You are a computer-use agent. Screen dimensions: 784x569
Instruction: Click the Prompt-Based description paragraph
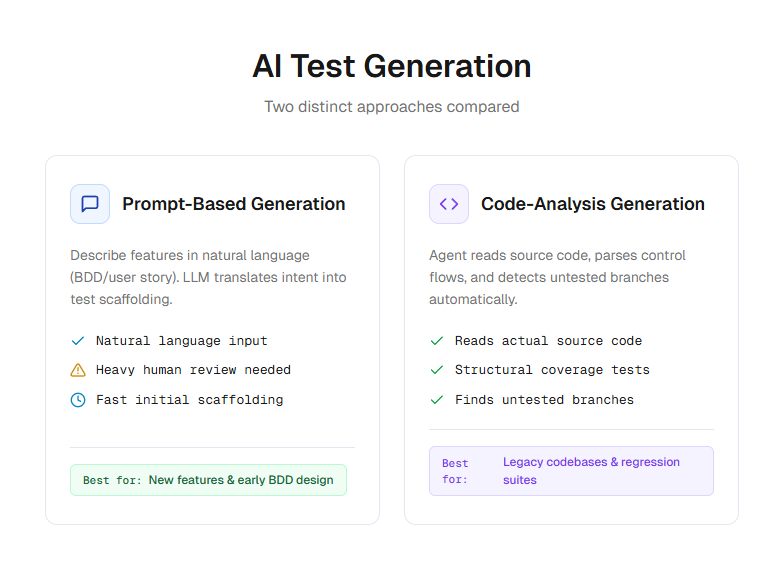[x=208, y=277]
